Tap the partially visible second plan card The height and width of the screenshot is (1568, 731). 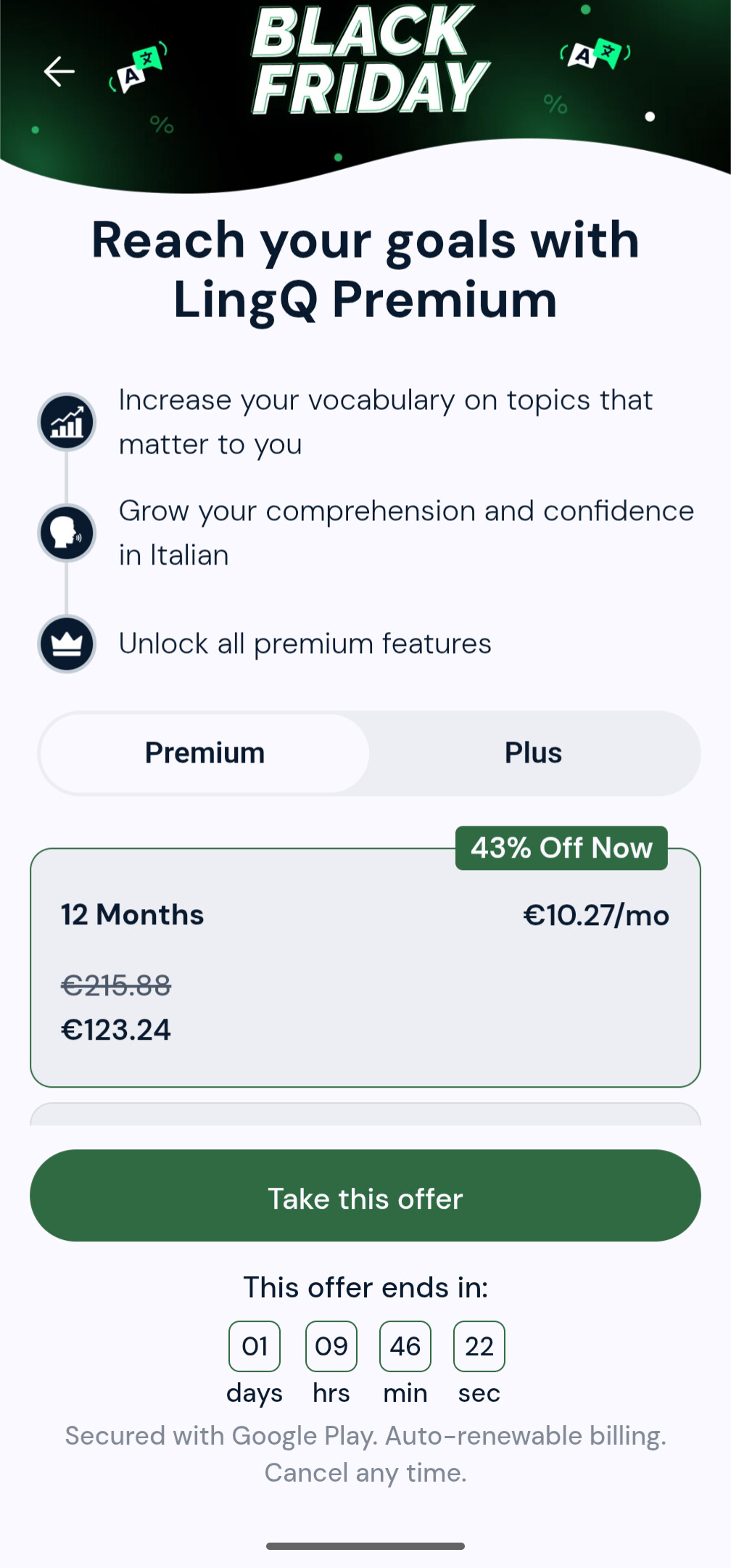tap(365, 1115)
